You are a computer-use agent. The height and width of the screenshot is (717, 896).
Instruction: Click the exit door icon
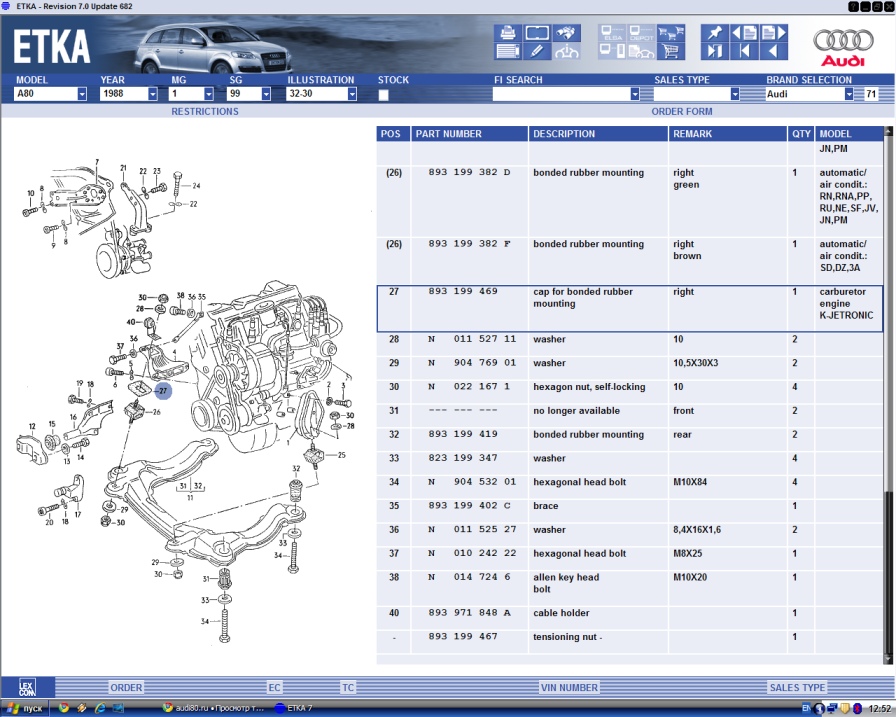click(x=715, y=51)
